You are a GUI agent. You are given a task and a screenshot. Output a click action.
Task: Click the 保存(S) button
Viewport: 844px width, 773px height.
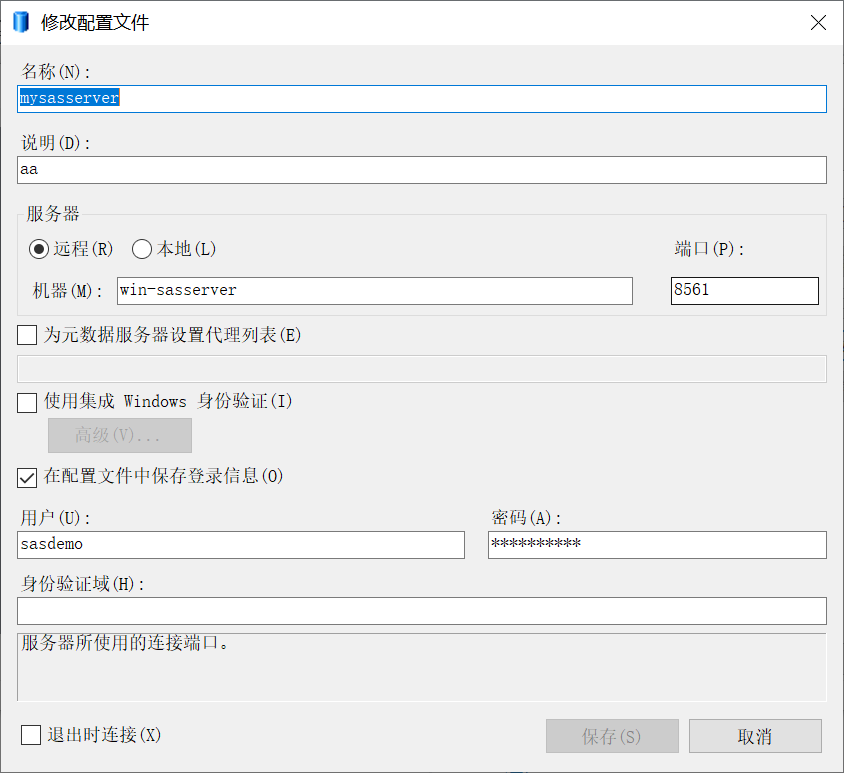click(x=612, y=736)
